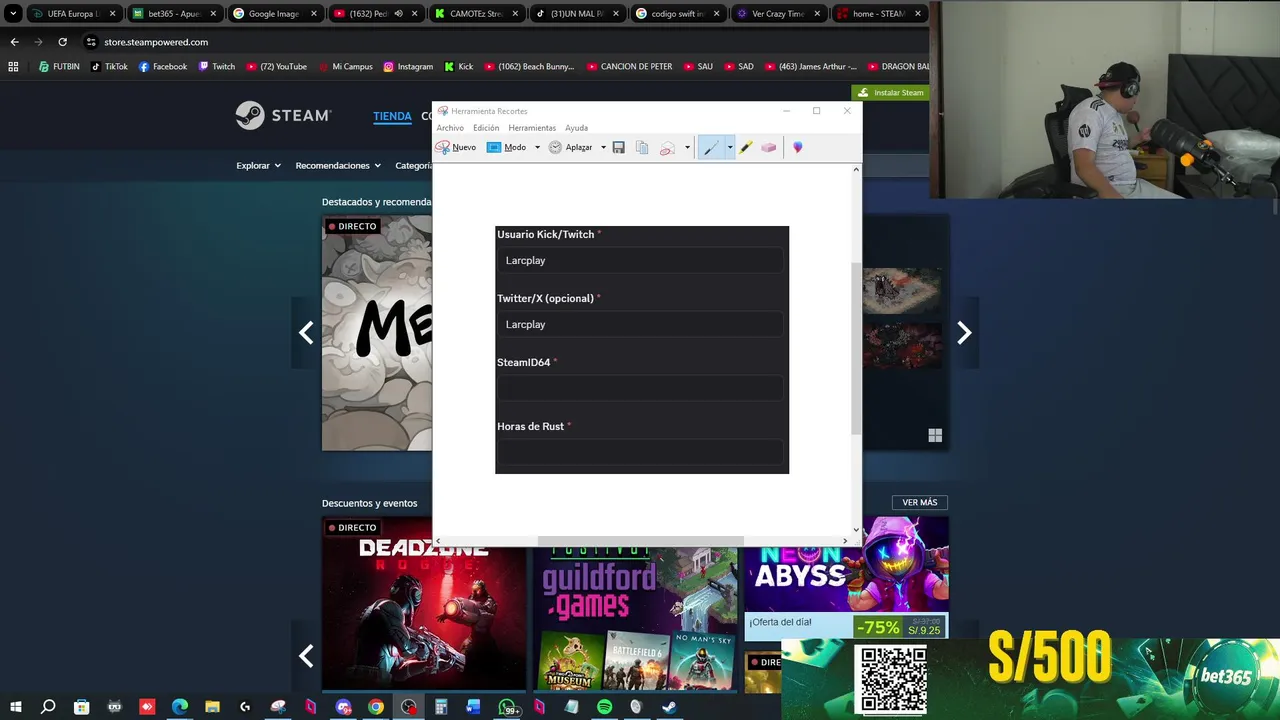Open the Twitch bookmark
The height and width of the screenshot is (720, 1280).
[x=217, y=67]
